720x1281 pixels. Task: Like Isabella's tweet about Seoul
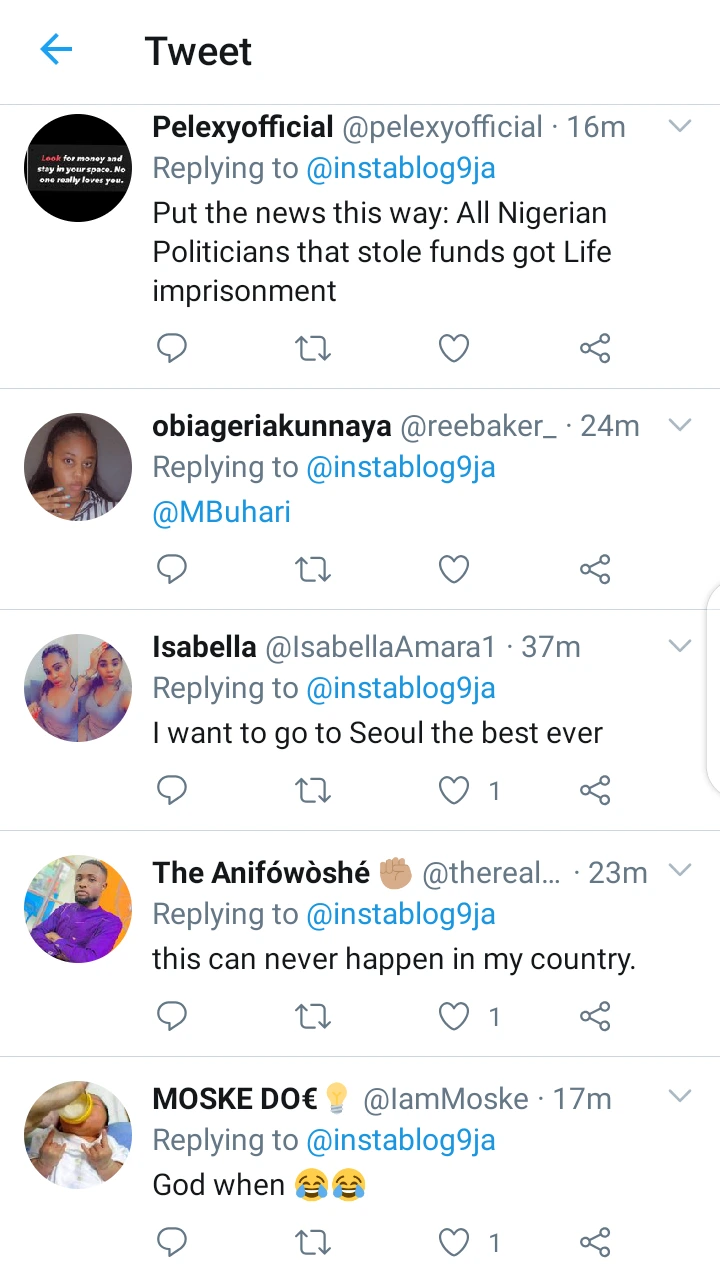point(454,790)
